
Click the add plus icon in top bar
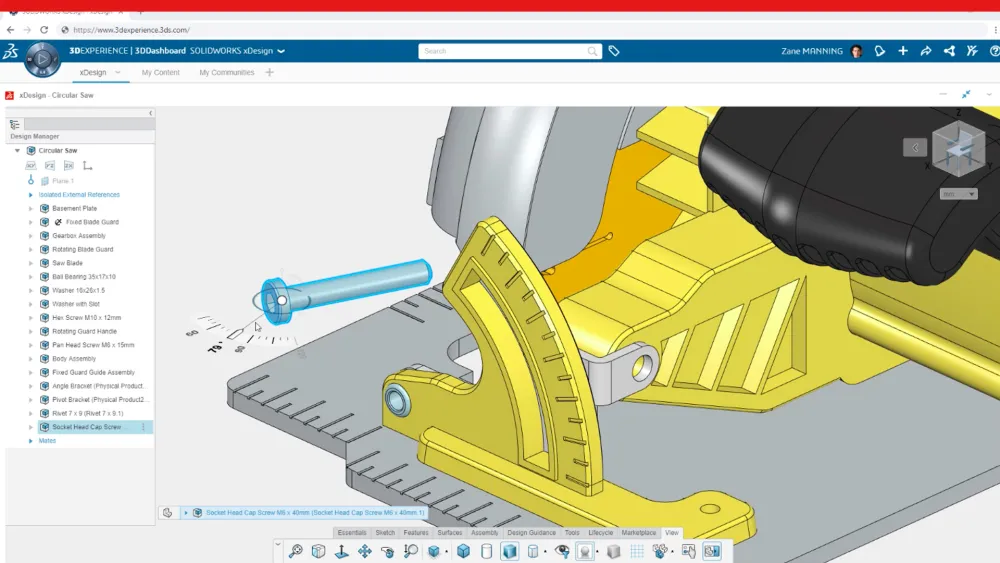click(x=903, y=51)
